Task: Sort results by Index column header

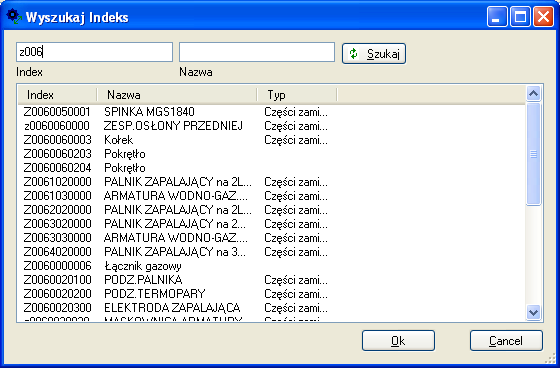Action: pos(57,95)
